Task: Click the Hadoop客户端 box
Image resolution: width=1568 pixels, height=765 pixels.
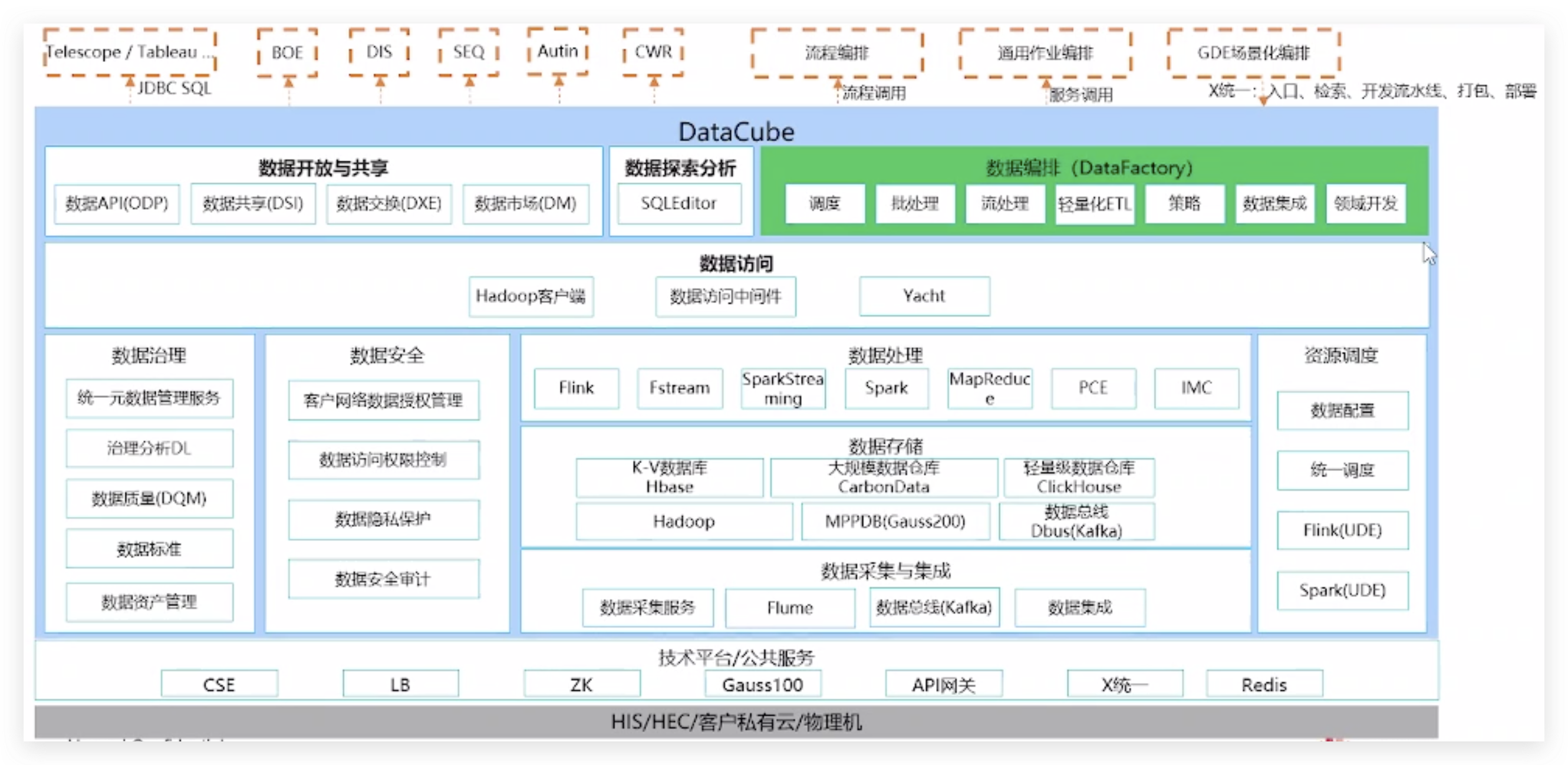Action: coord(531,296)
